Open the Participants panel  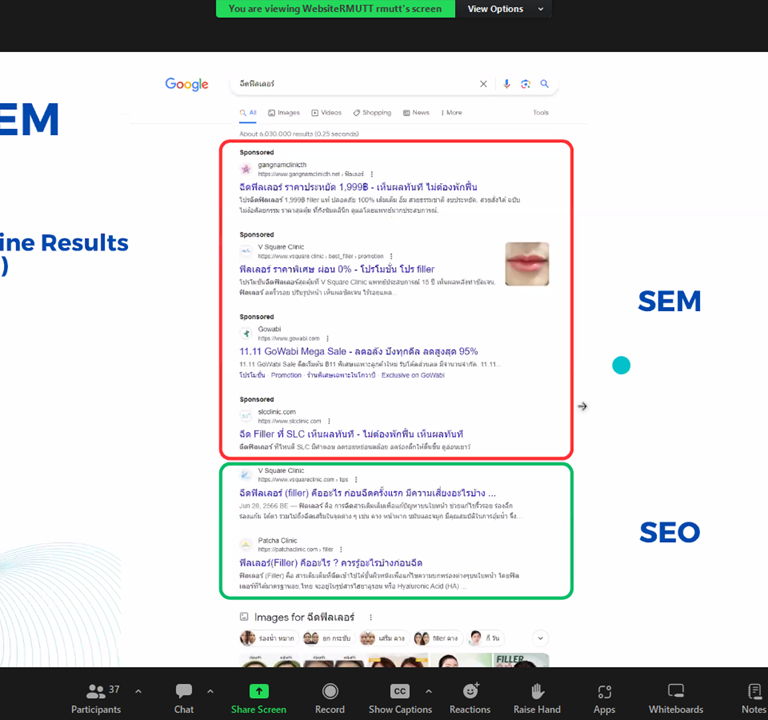click(96, 699)
